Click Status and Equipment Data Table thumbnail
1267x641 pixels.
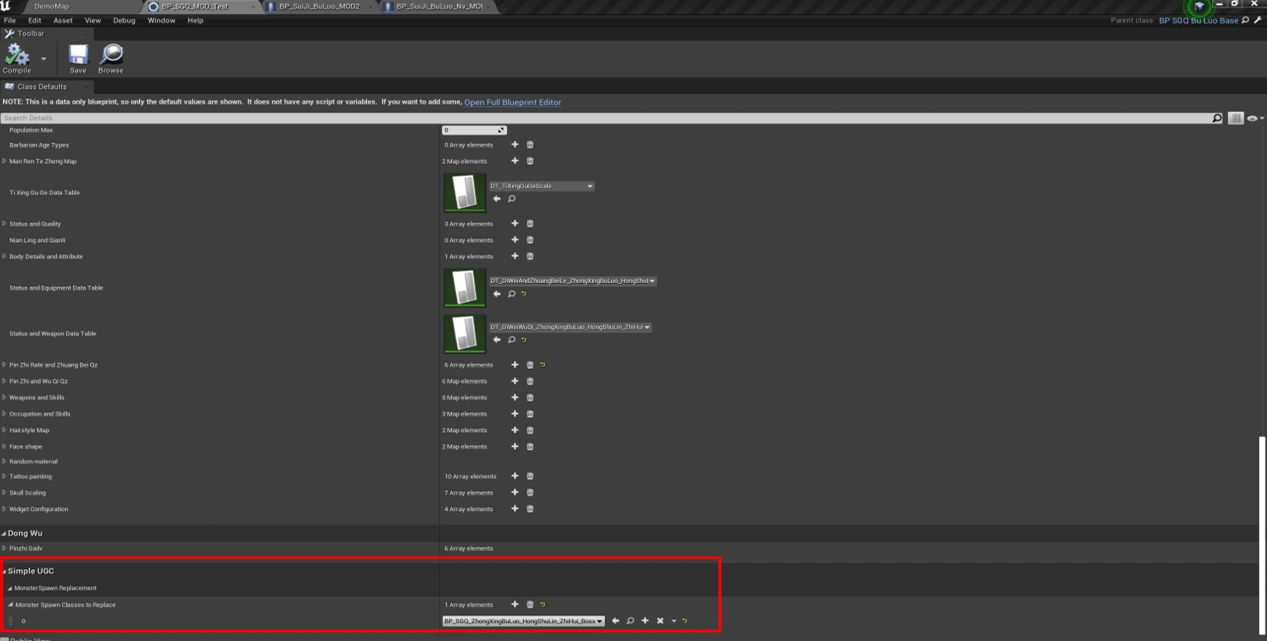464,288
